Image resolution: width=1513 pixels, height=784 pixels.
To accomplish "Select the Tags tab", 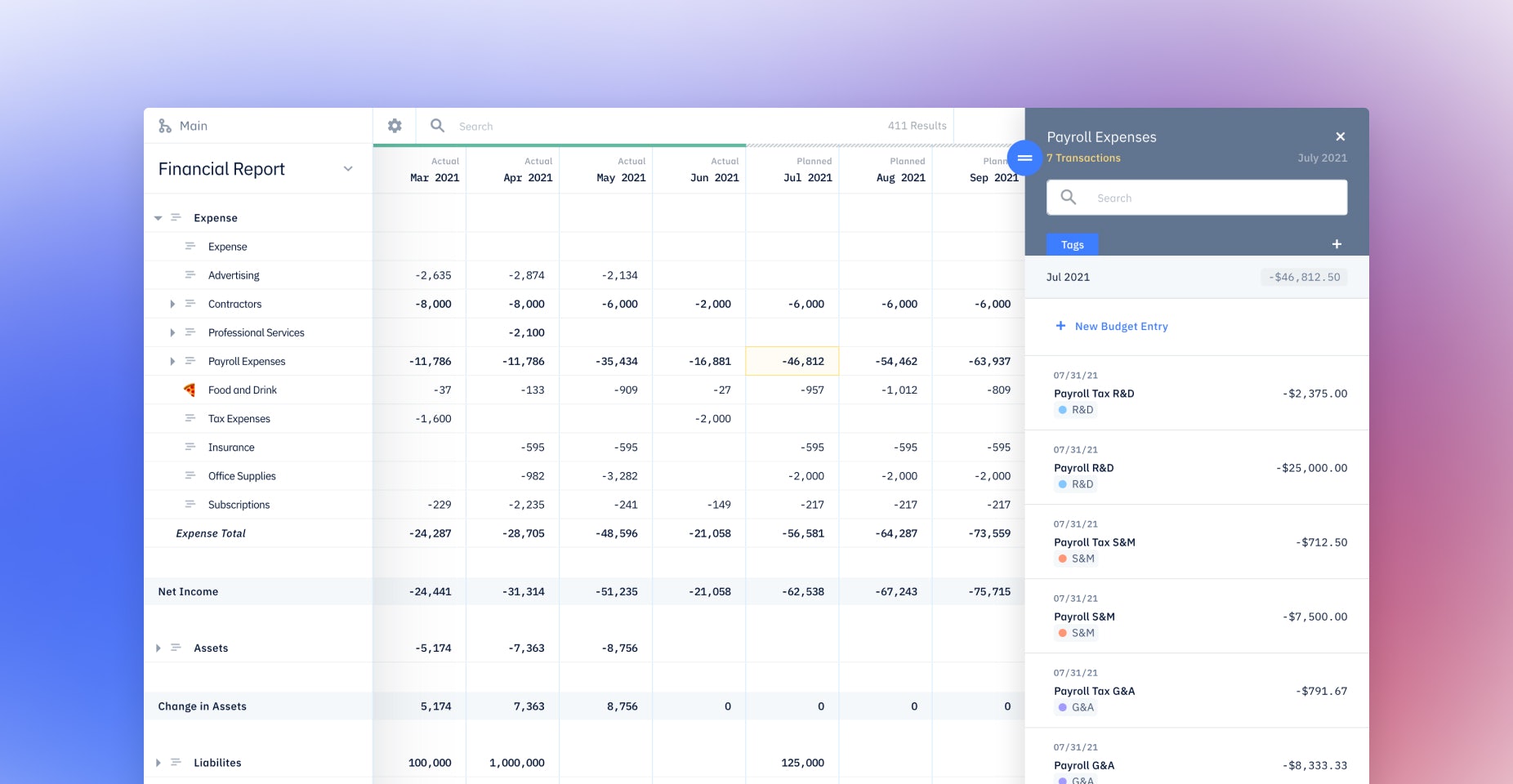I will click(1073, 244).
